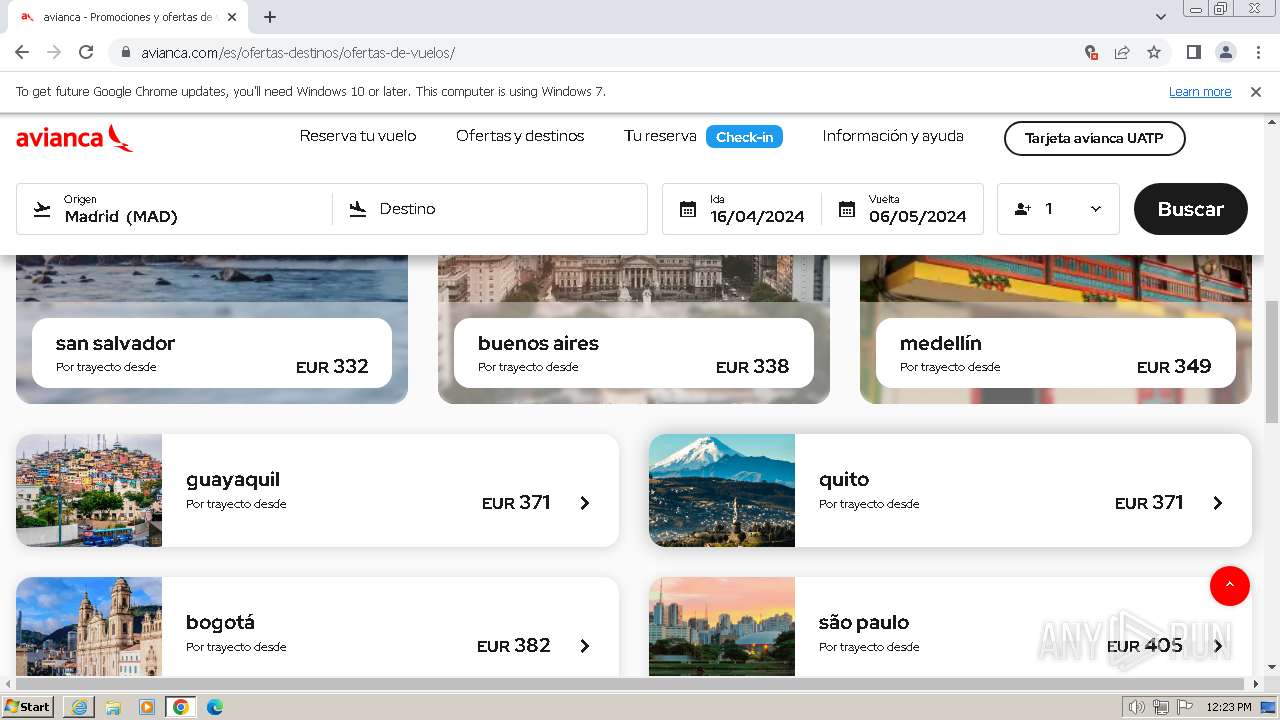Click the guayaquil destination name
The image size is (1280, 720).
click(233, 480)
